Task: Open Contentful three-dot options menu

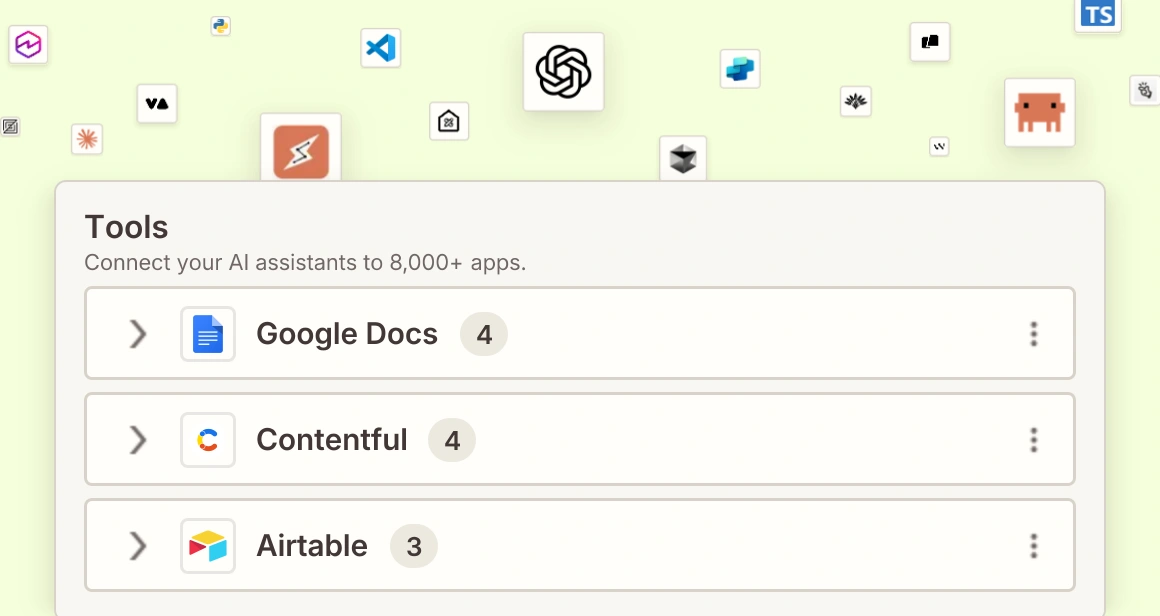Action: tap(1034, 440)
